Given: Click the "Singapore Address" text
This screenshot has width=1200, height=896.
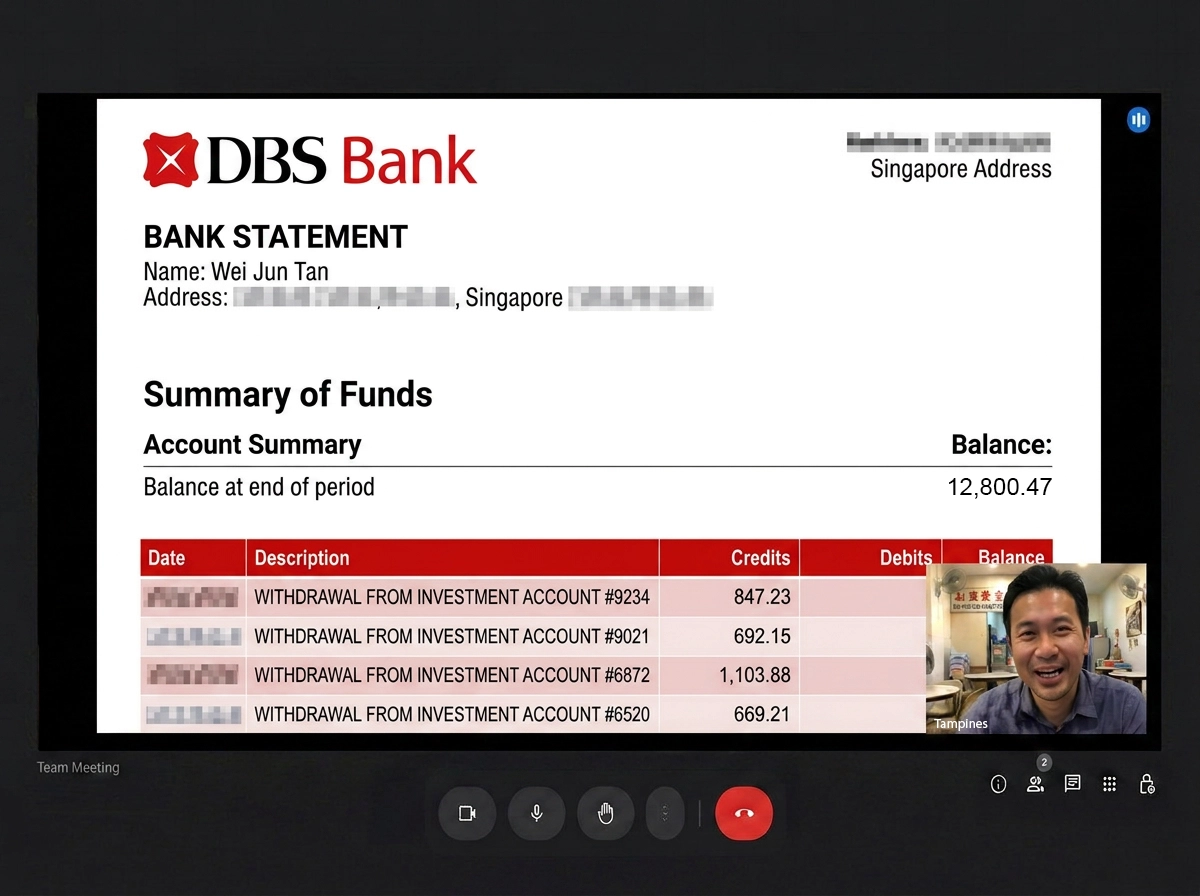Looking at the screenshot, I should (961, 169).
